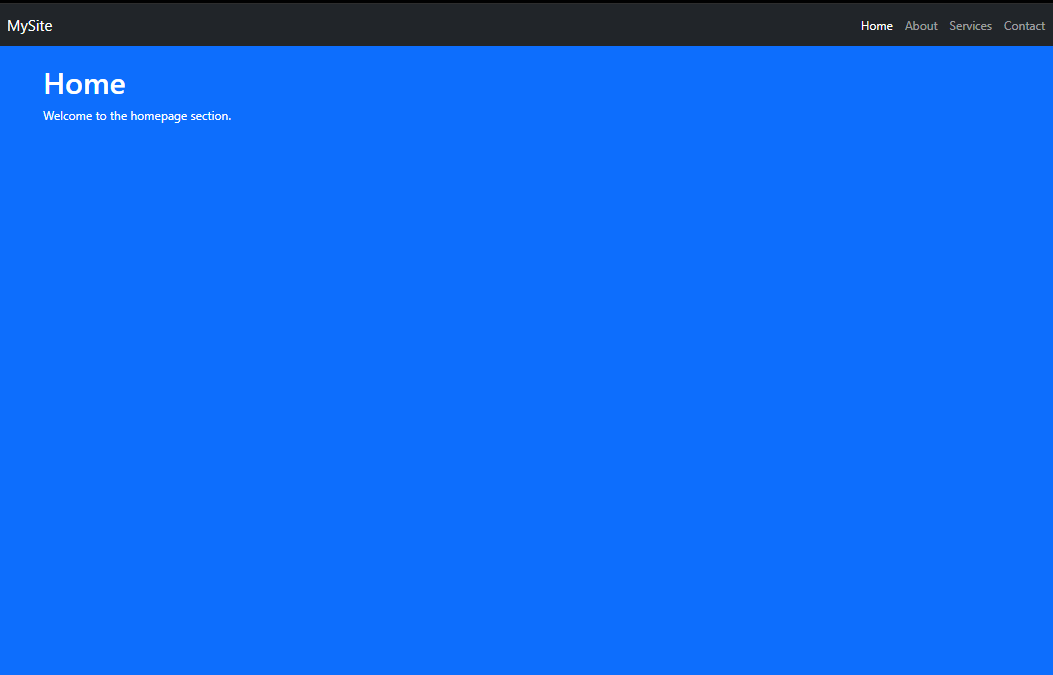Open the Home navigation link
Screen dimensions: 1053x675
click(876, 26)
